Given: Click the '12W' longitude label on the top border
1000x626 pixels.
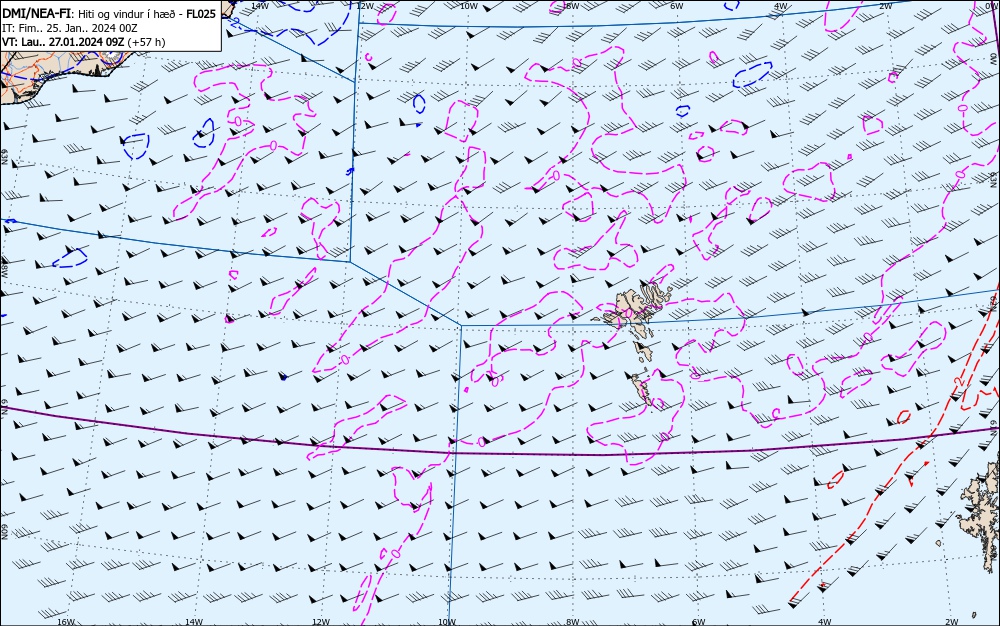Looking at the screenshot, I should (x=365, y=6).
